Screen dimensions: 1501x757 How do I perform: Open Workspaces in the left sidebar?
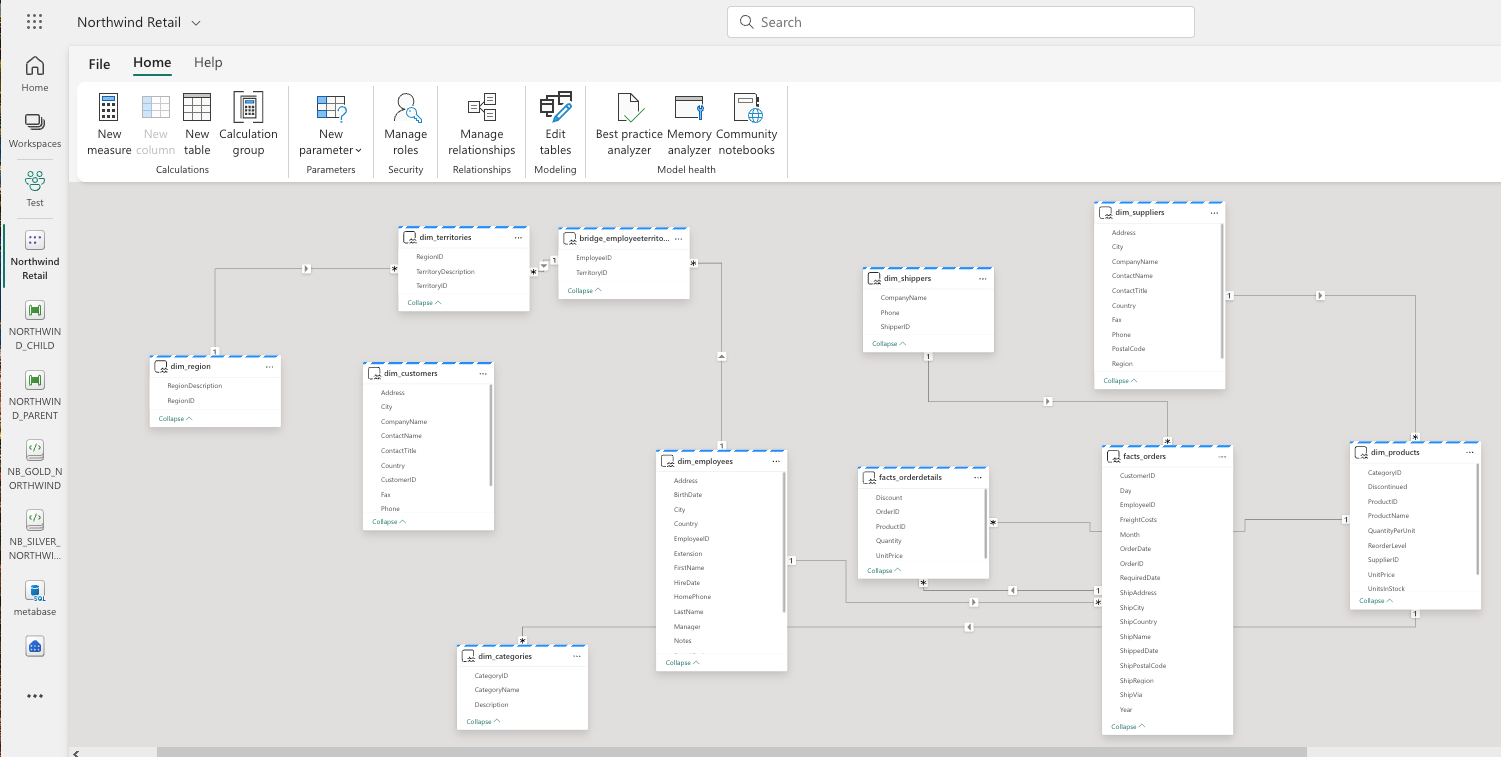(35, 131)
